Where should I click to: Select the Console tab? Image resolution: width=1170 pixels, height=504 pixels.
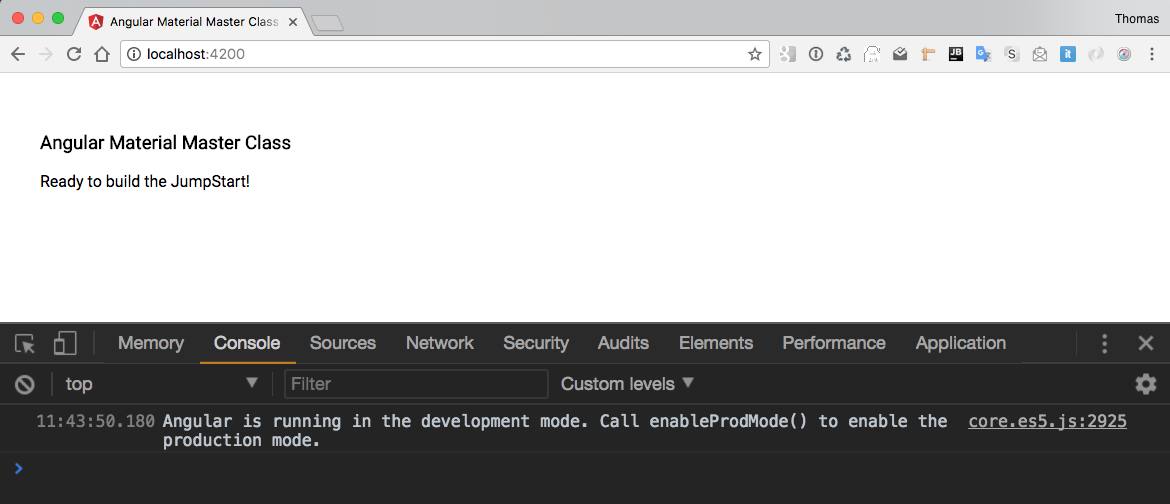pos(247,343)
